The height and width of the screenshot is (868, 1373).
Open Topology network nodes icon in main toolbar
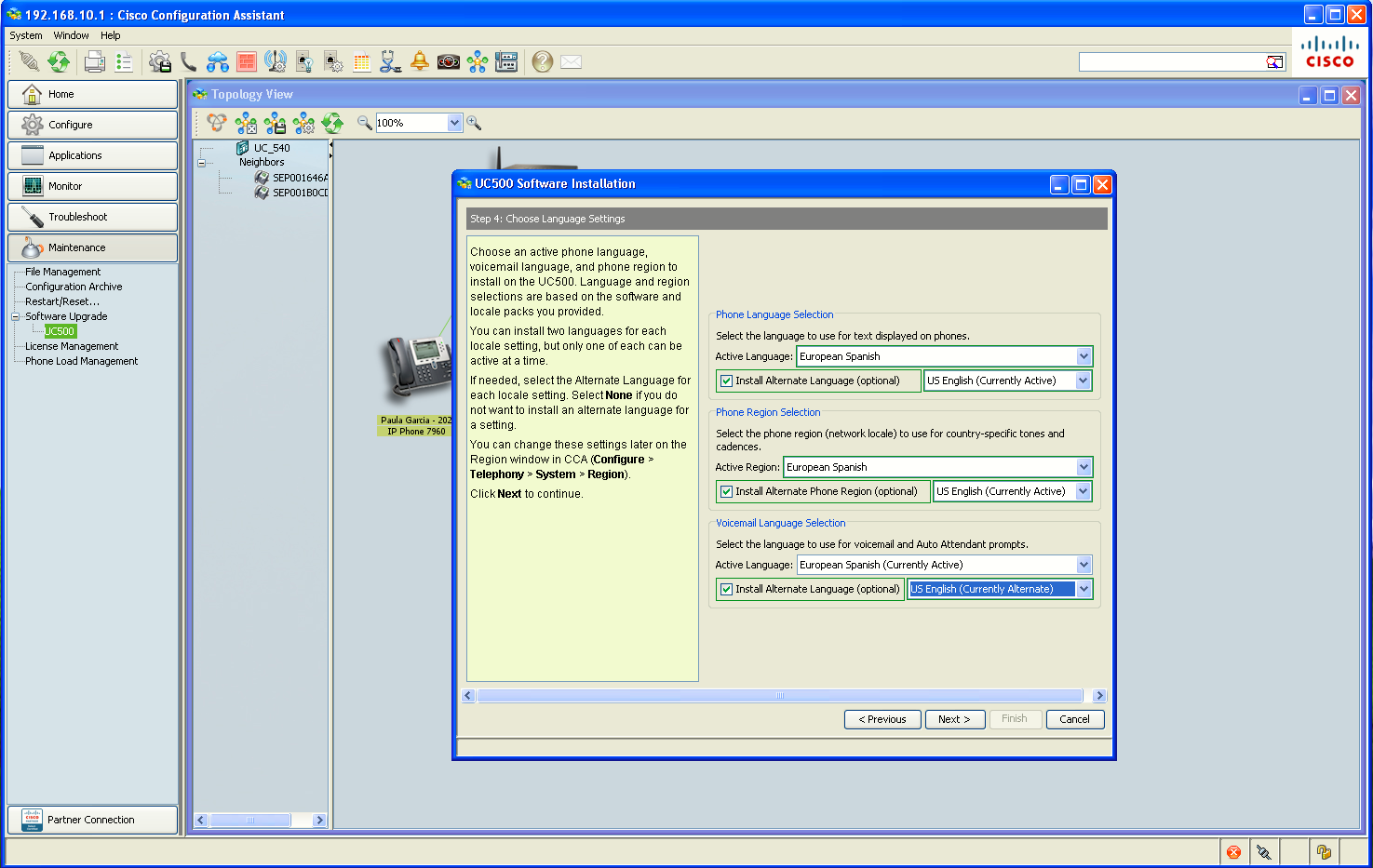[478, 61]
